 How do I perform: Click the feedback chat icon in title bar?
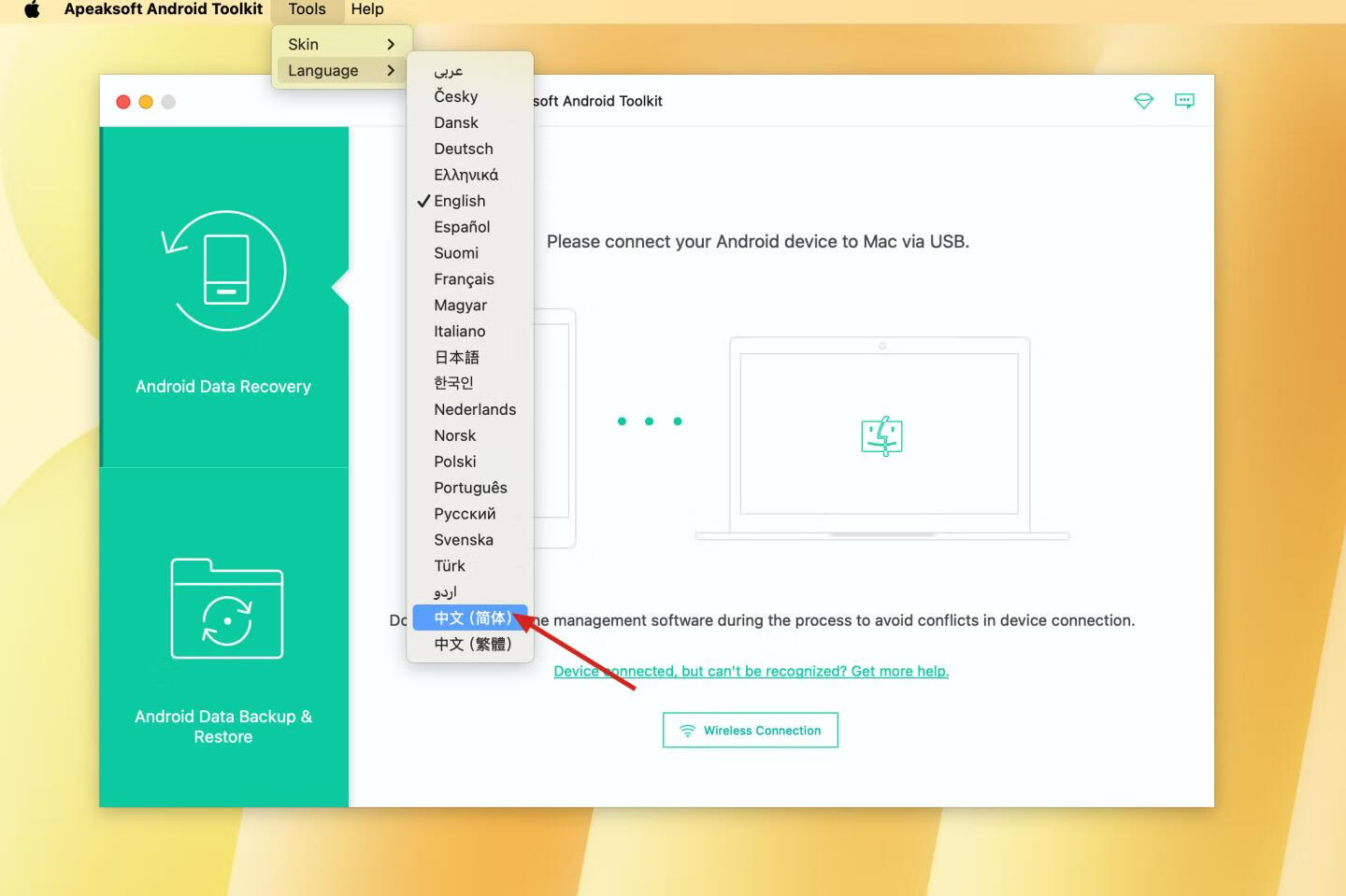coord(1184,101)
